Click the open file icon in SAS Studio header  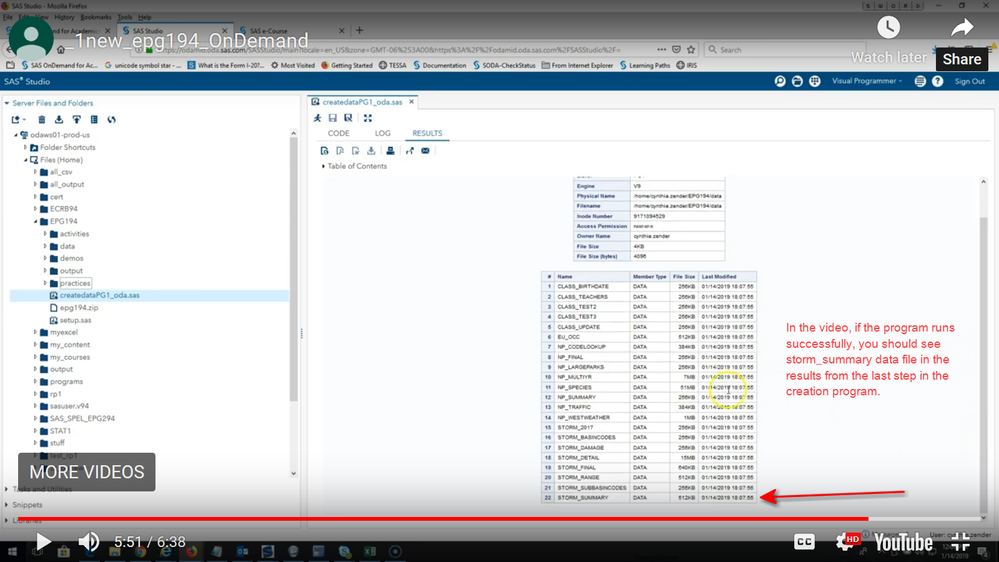(797, 82)
